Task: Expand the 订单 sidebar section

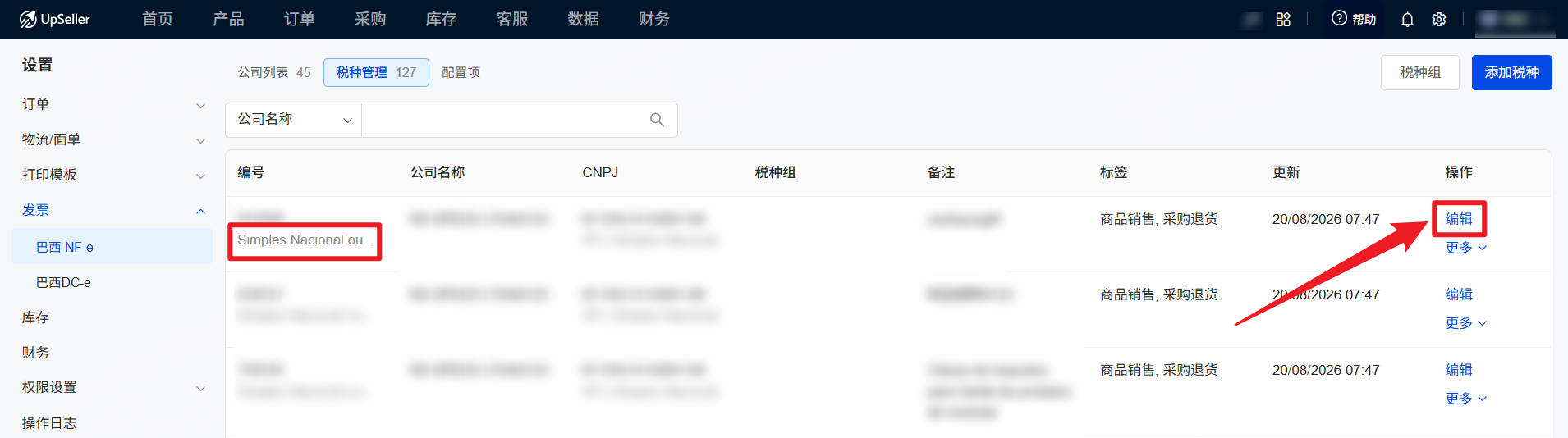Action: pyautogui.click(x=112, y=104)
